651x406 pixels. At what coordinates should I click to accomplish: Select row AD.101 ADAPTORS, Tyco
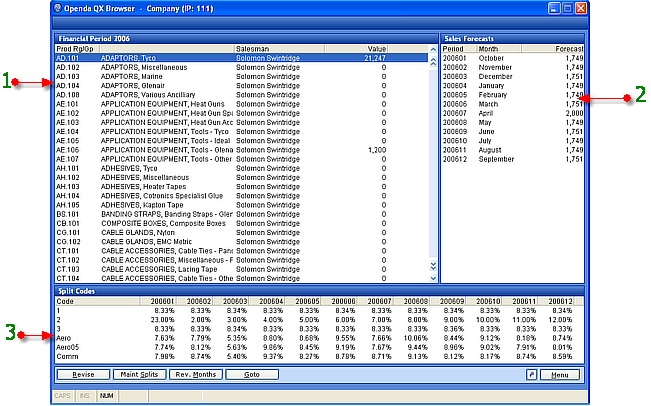242,58
